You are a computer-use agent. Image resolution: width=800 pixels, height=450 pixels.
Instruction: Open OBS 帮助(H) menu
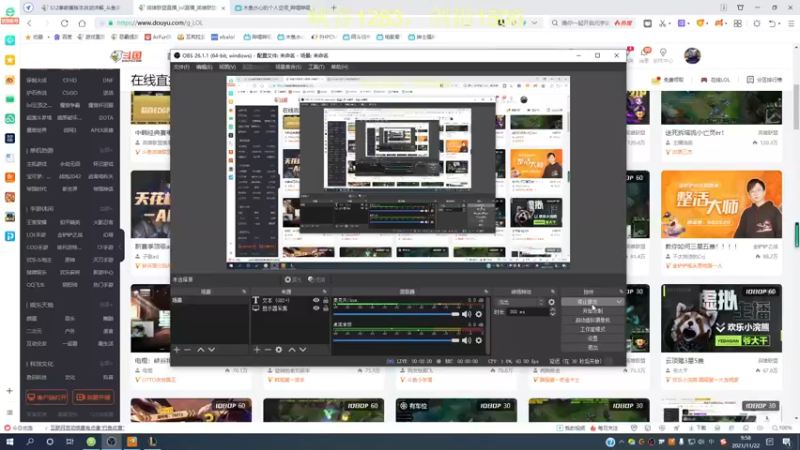tap(340, 67)
